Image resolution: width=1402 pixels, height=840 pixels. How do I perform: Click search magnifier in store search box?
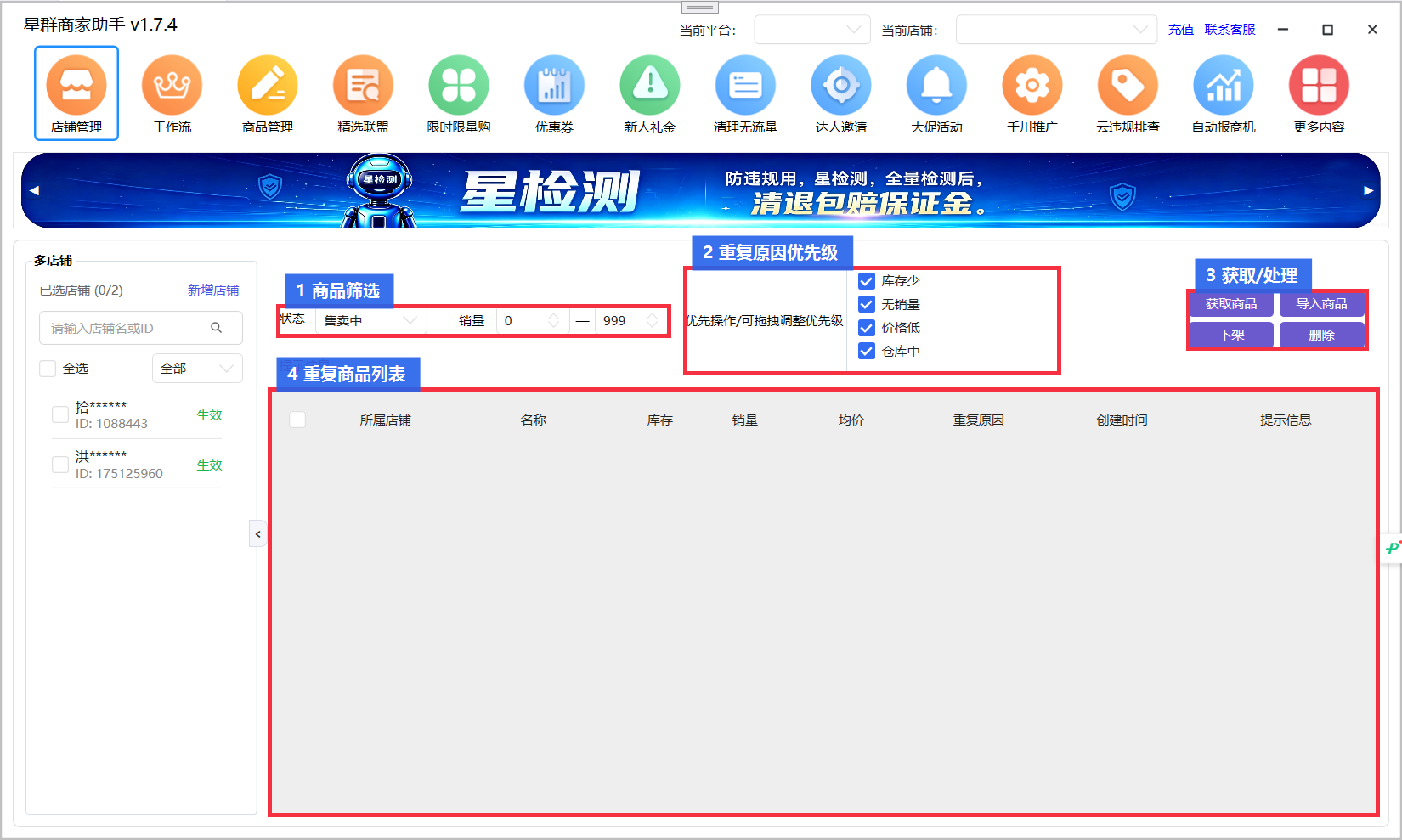tap(217, 328)
